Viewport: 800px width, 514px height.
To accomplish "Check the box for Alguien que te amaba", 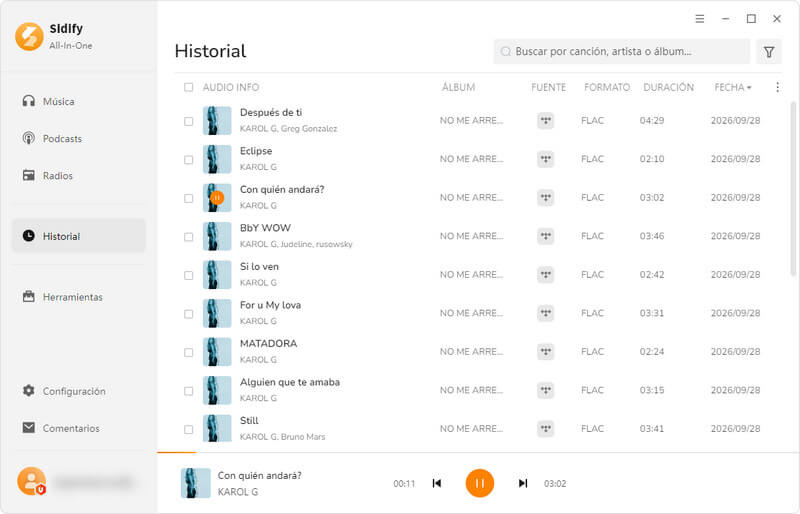I will pos(188,391).
